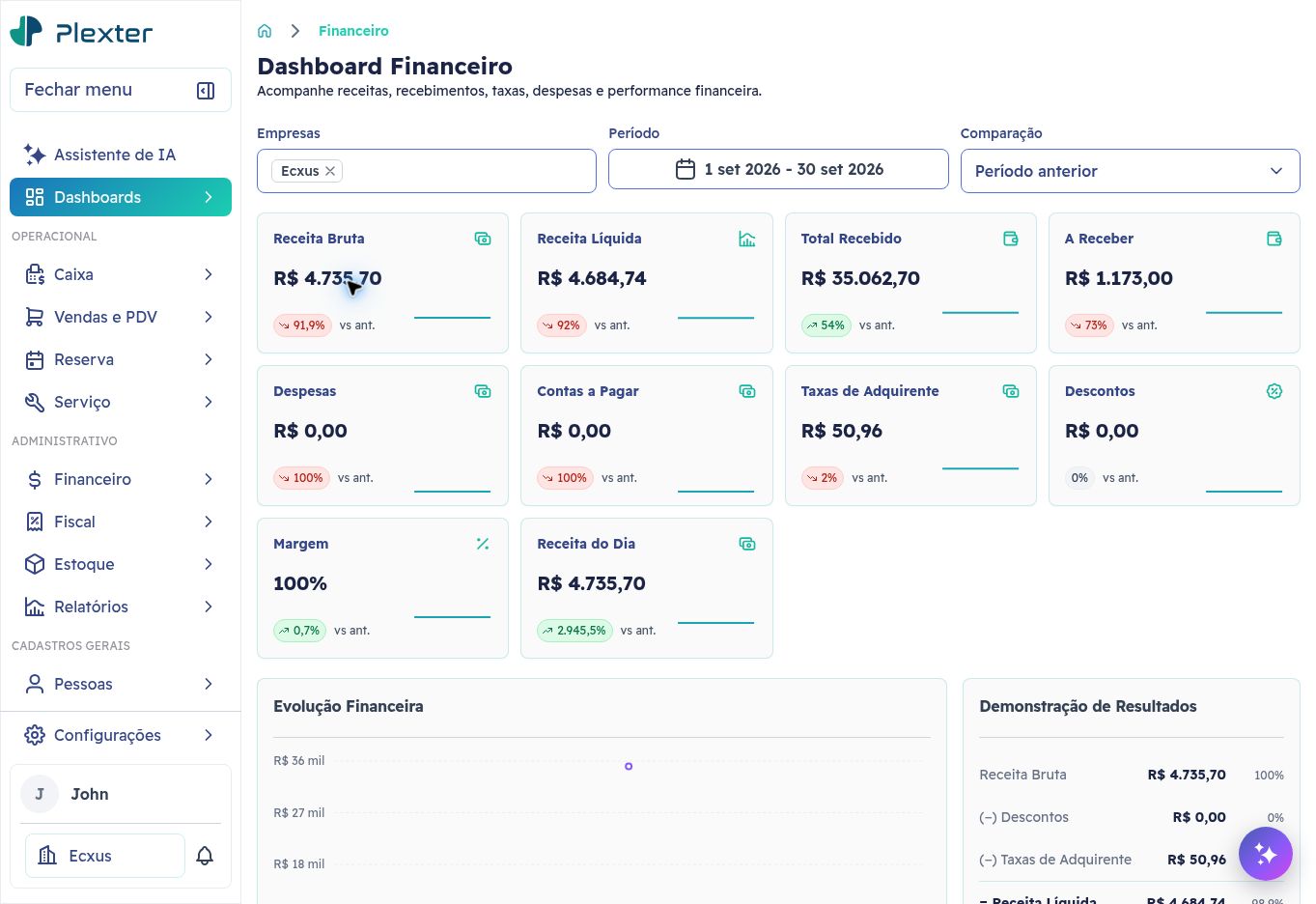Click the wallet icon on Total Recebido card

(1011, 239)
